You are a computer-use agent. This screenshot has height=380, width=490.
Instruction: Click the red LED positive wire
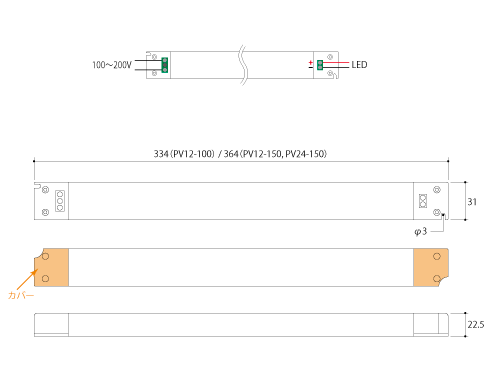click(x=336, y=62)
